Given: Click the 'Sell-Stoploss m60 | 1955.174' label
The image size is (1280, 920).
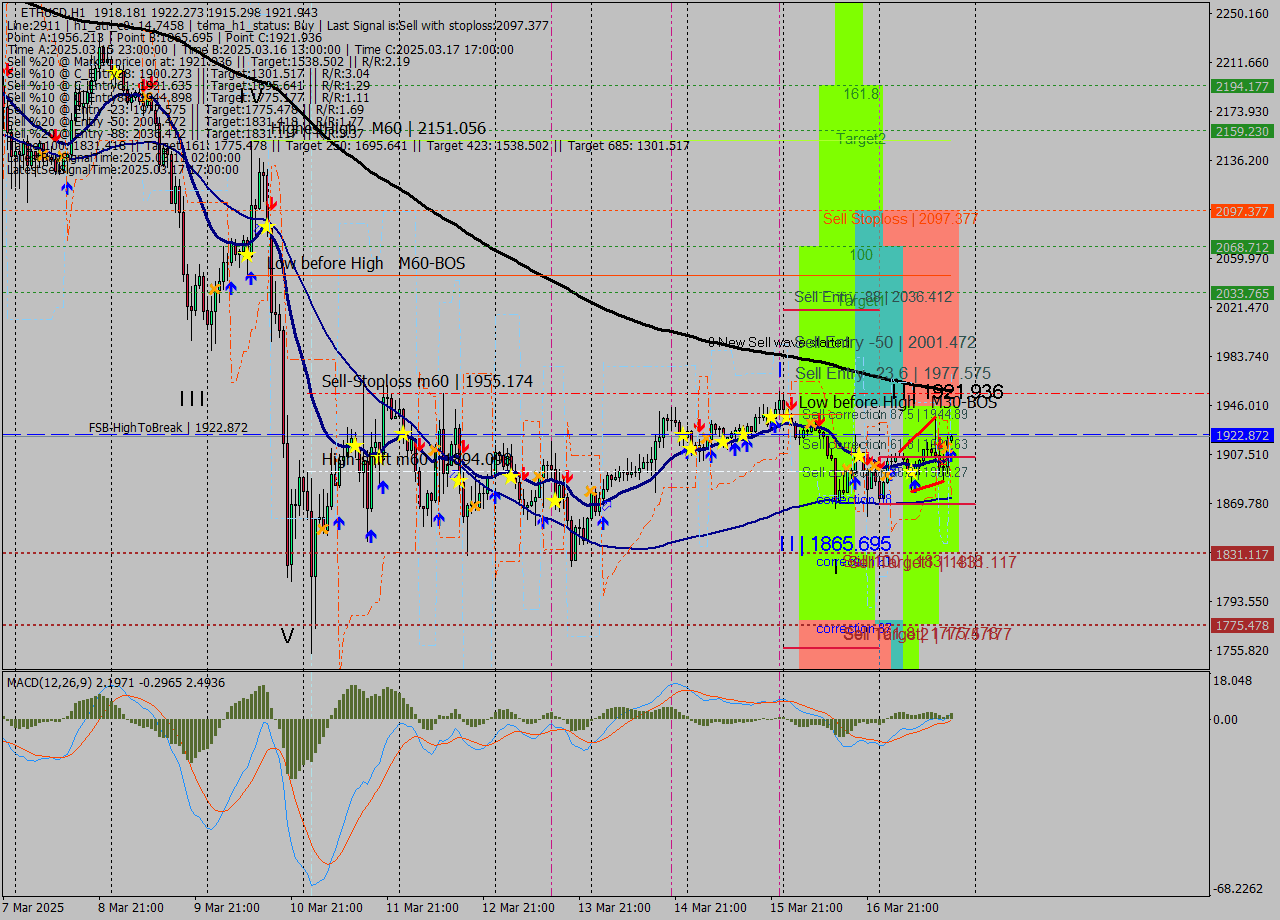Looking at the screenshot, I should coord(427,382).
